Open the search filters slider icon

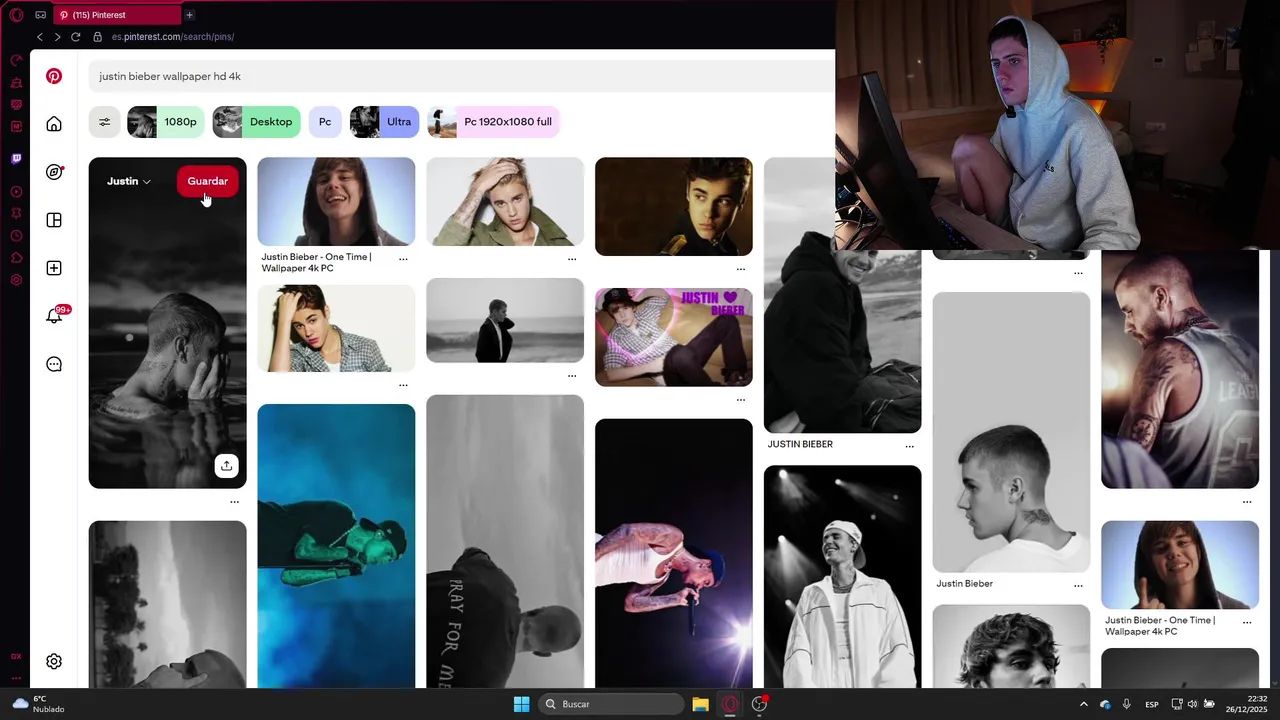click(x=104, y=122)
